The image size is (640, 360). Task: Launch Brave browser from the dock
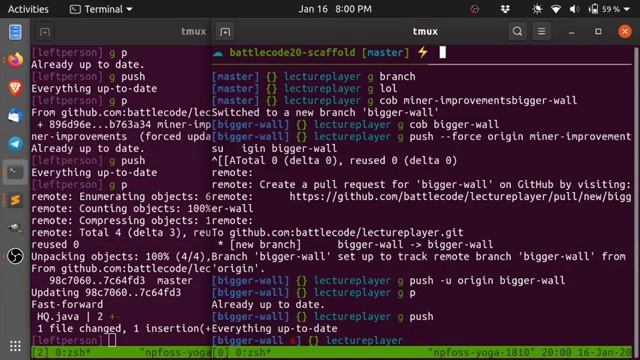click(x=15, y=88)
